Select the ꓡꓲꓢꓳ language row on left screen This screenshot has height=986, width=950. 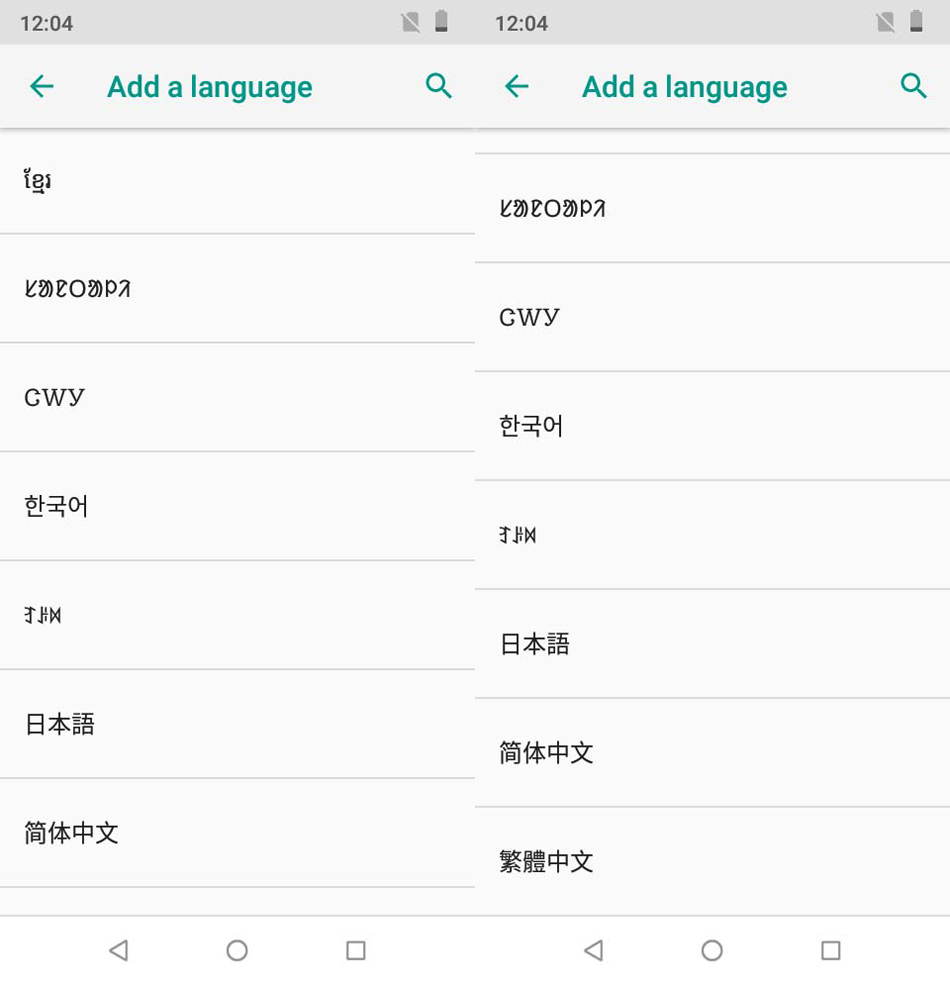(237, 289)
